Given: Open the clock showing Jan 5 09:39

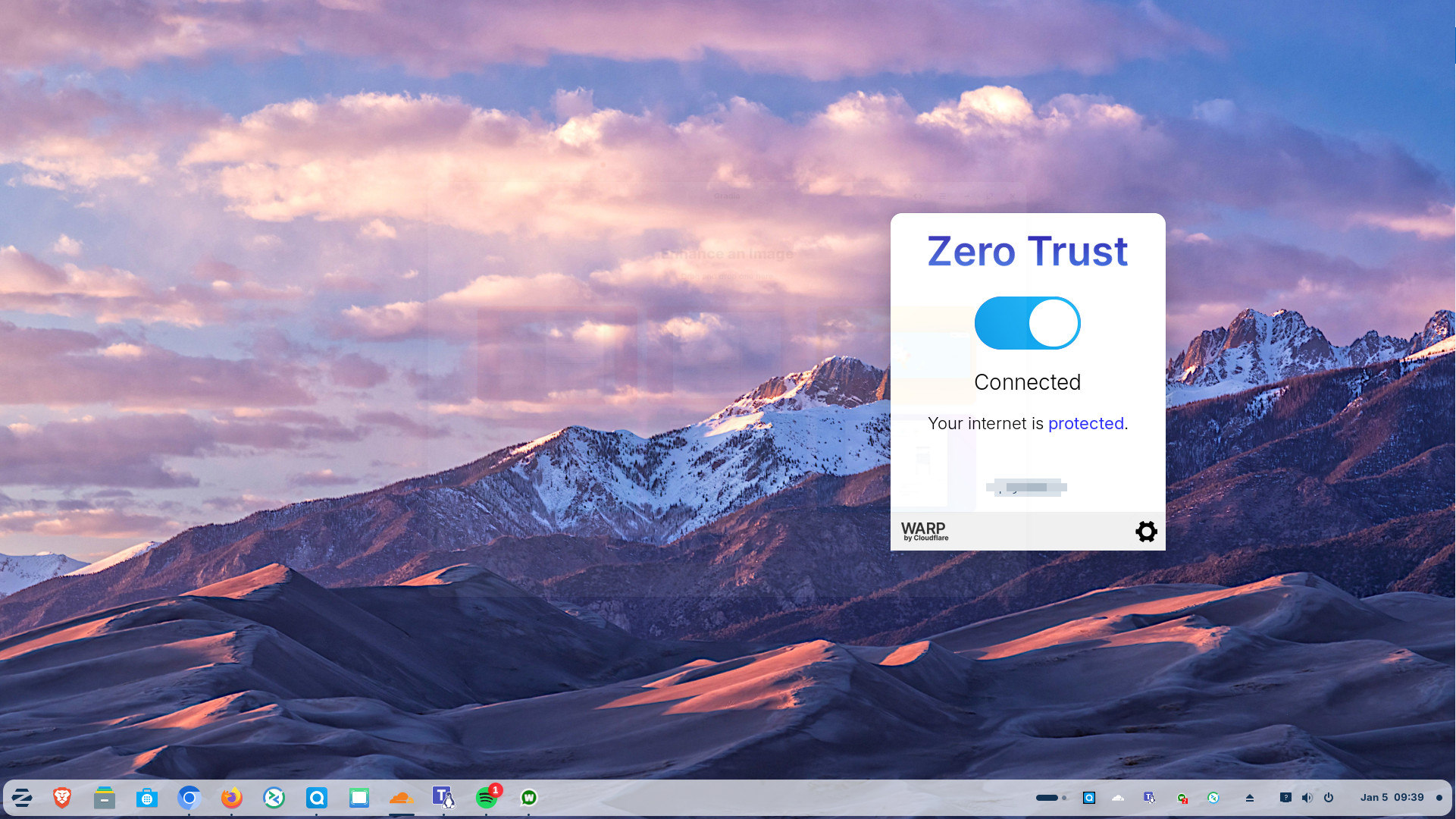Looking at the screenshot, I should [x=1393, y=797].
